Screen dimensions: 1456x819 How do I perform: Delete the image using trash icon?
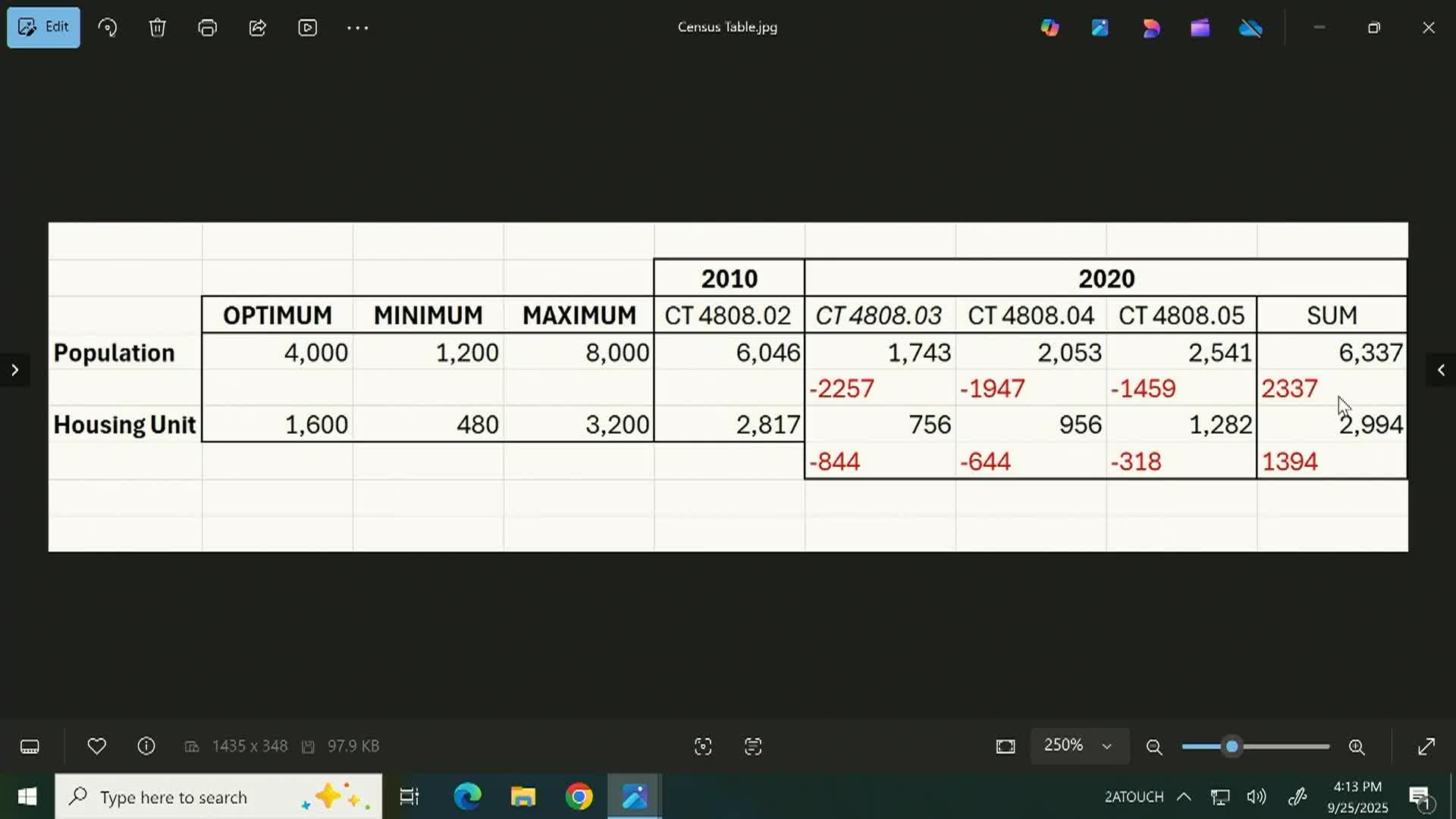click(157, 28)
